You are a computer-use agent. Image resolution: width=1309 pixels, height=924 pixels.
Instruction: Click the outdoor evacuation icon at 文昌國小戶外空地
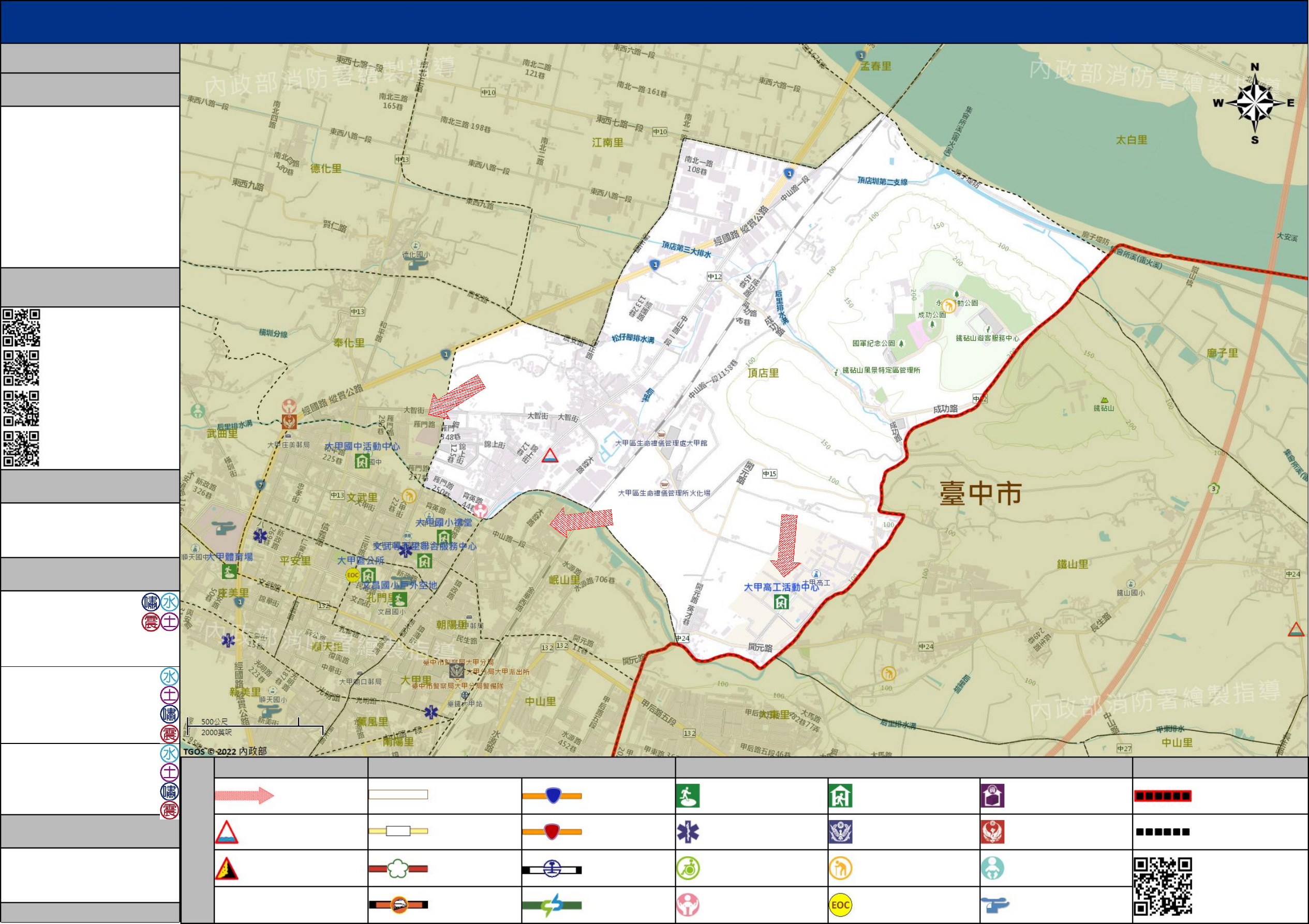(399, 600)
